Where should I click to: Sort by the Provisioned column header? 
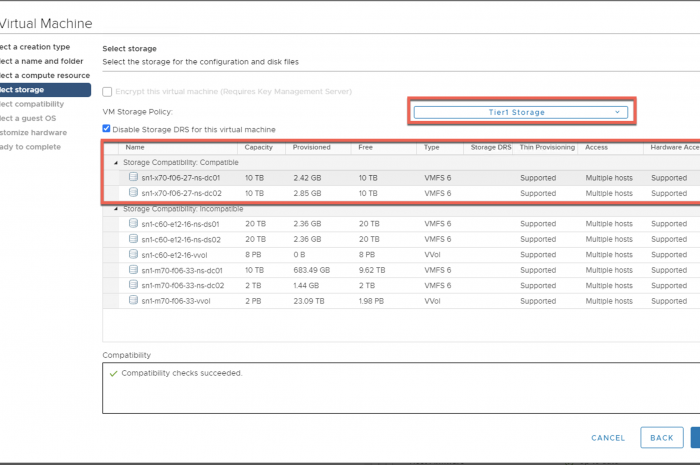click(x=311, y=147)
